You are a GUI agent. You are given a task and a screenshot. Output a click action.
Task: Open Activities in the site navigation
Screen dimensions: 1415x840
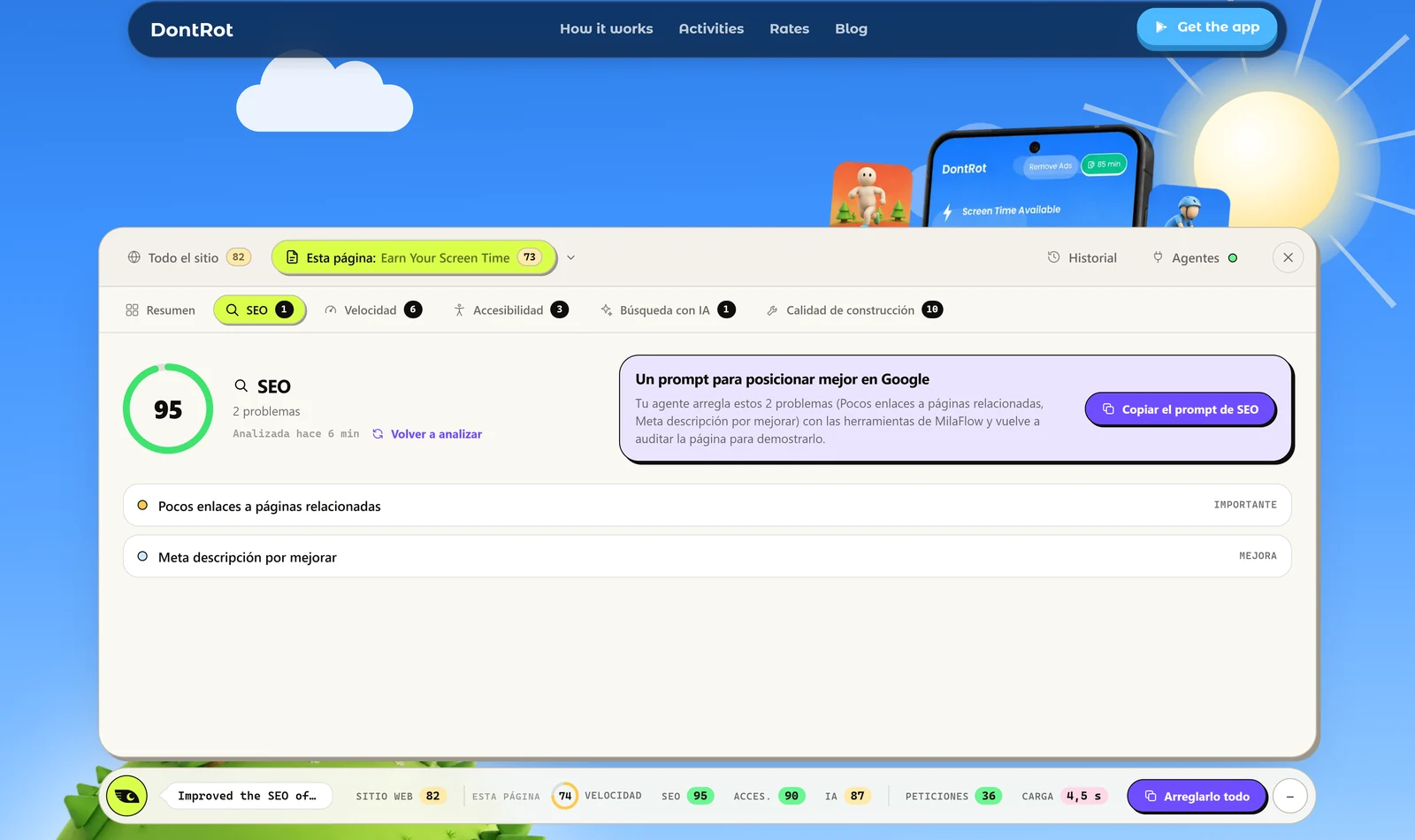(x=711, y=28)
